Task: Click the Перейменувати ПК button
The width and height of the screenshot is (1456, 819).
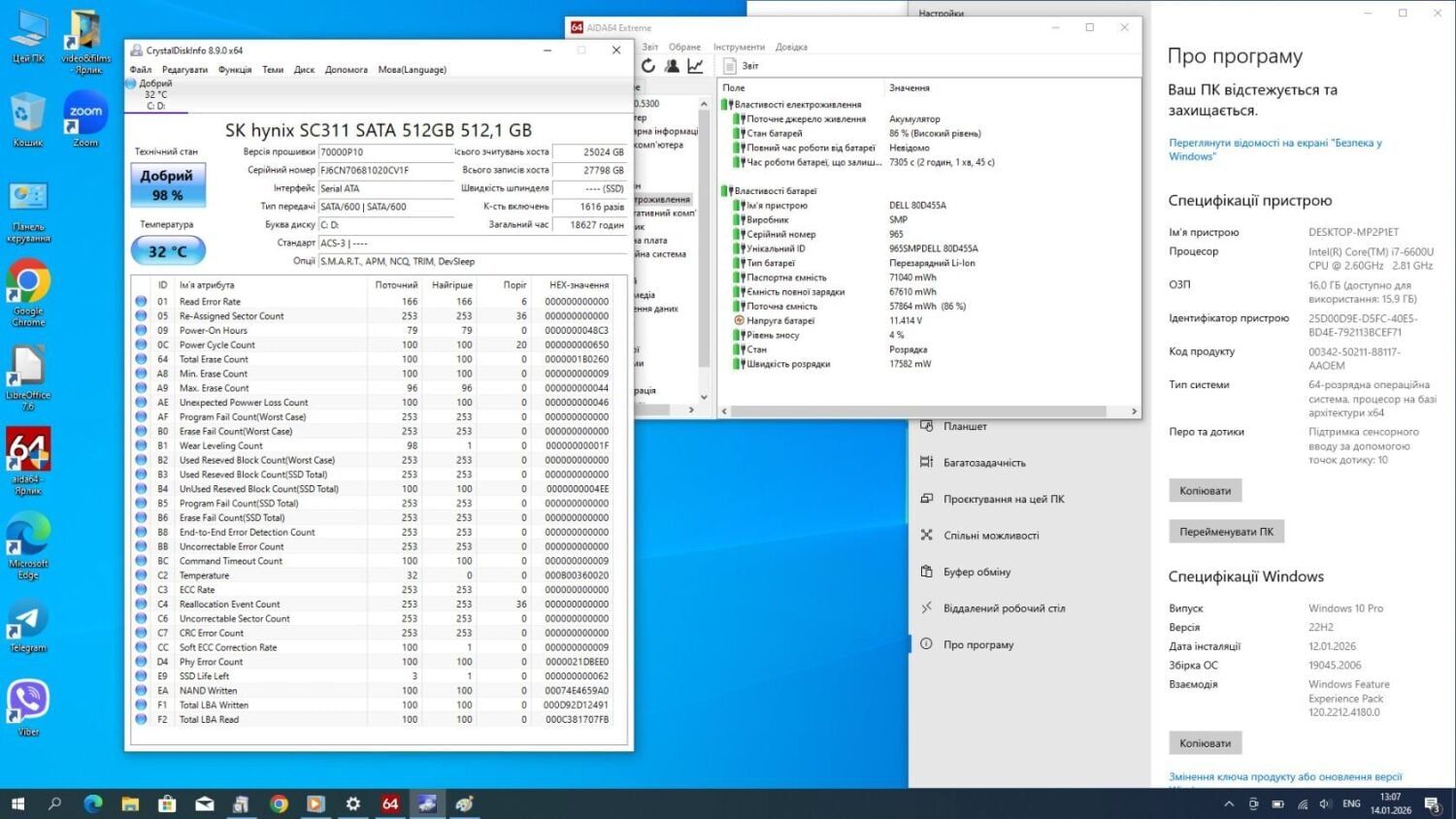Action: coord(1226,532)
